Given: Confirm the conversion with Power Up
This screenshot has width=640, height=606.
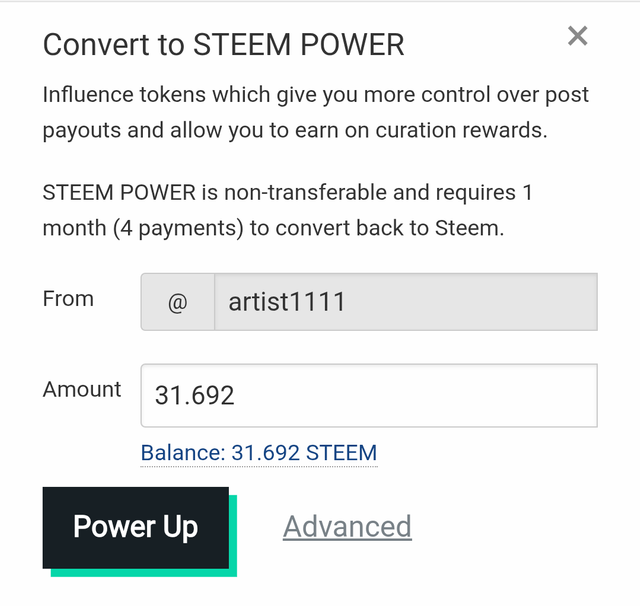Looking at the screenshot, I should pos(136,527).
